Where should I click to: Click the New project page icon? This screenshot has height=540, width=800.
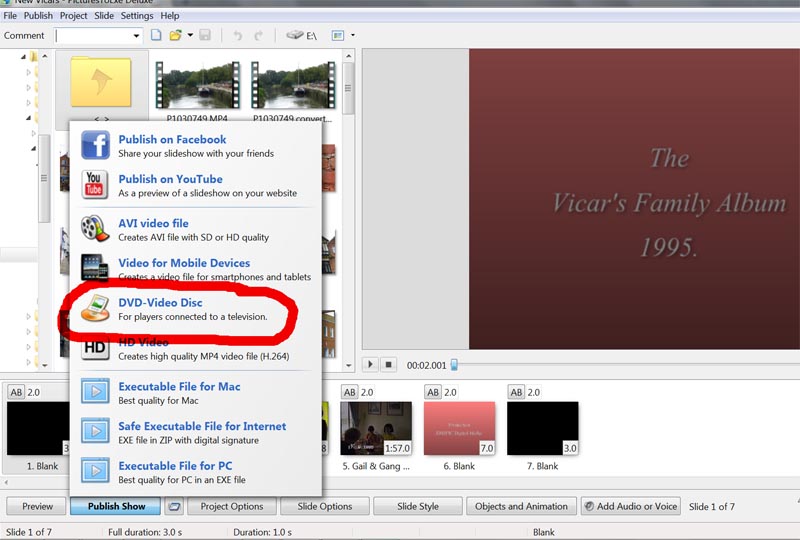point(156,35)
